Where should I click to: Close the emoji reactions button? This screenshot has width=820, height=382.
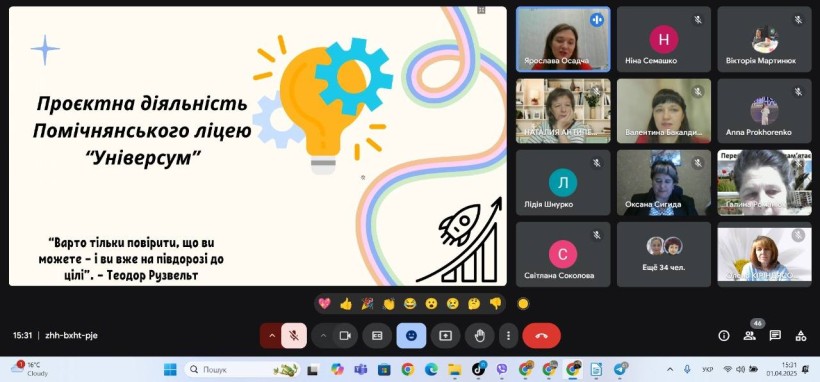pyautogui.click(x=411, y=336)
